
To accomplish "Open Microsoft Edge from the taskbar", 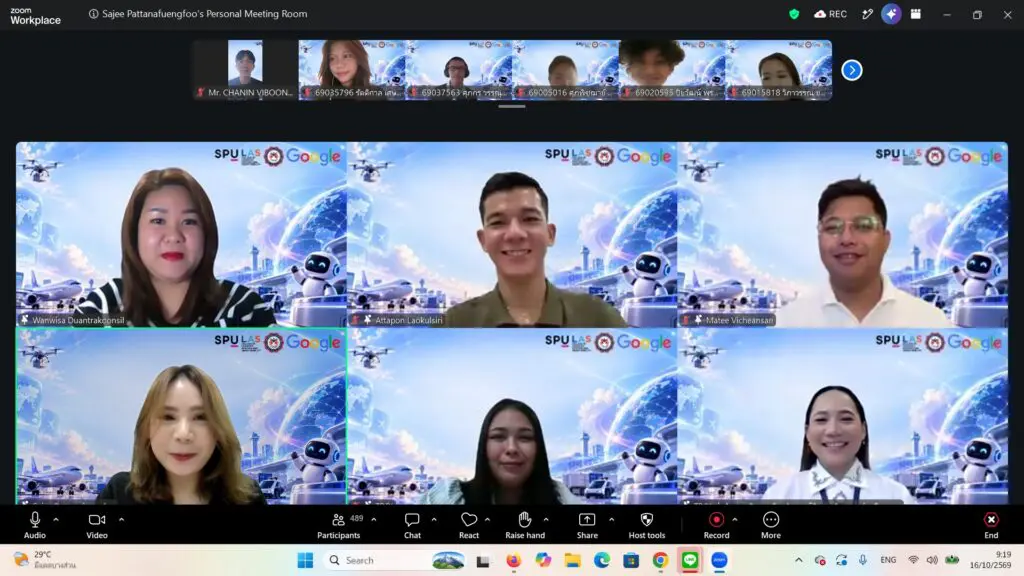I will click(601, 560).
